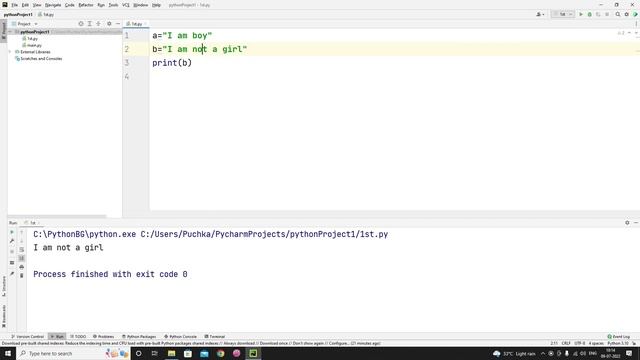
Task: Click the Run panel stop square icon
Action: (12, 252)
